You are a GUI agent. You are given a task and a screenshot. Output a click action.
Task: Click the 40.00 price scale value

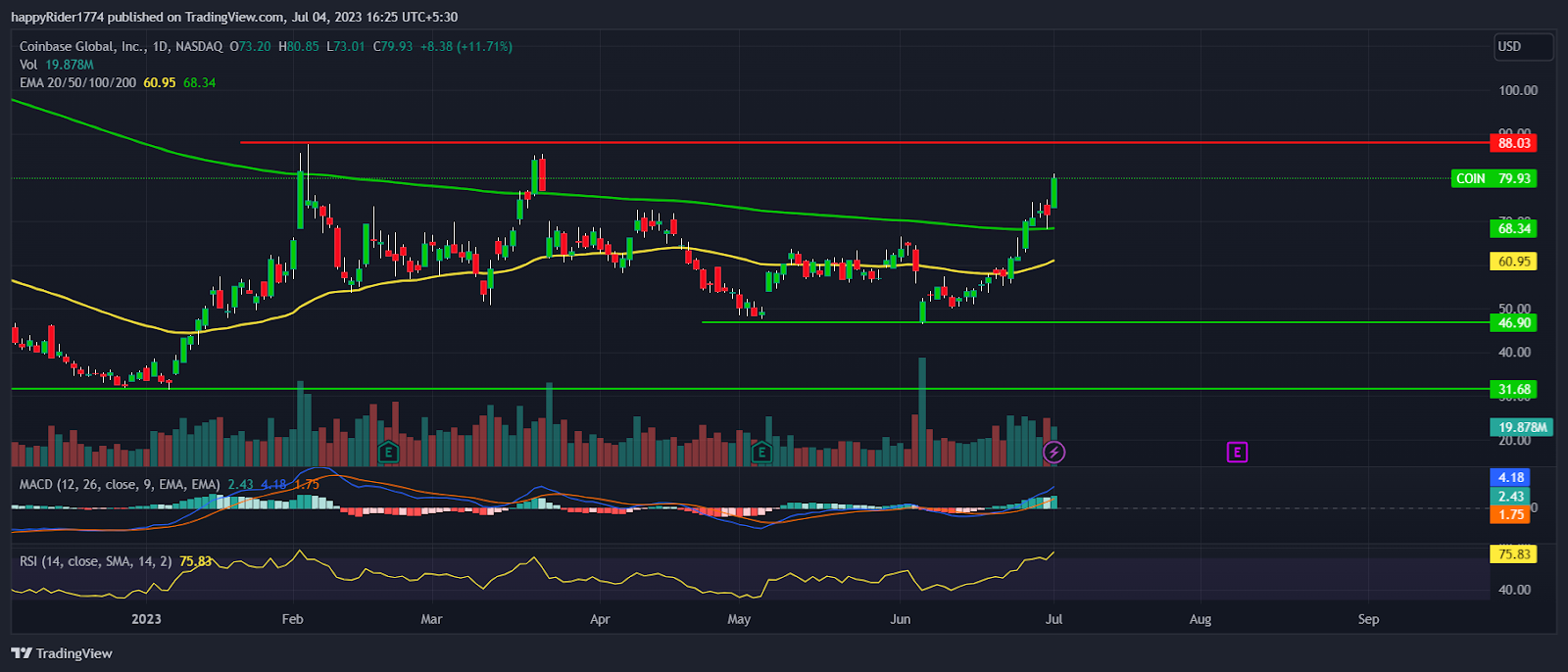pos(1515,352)
